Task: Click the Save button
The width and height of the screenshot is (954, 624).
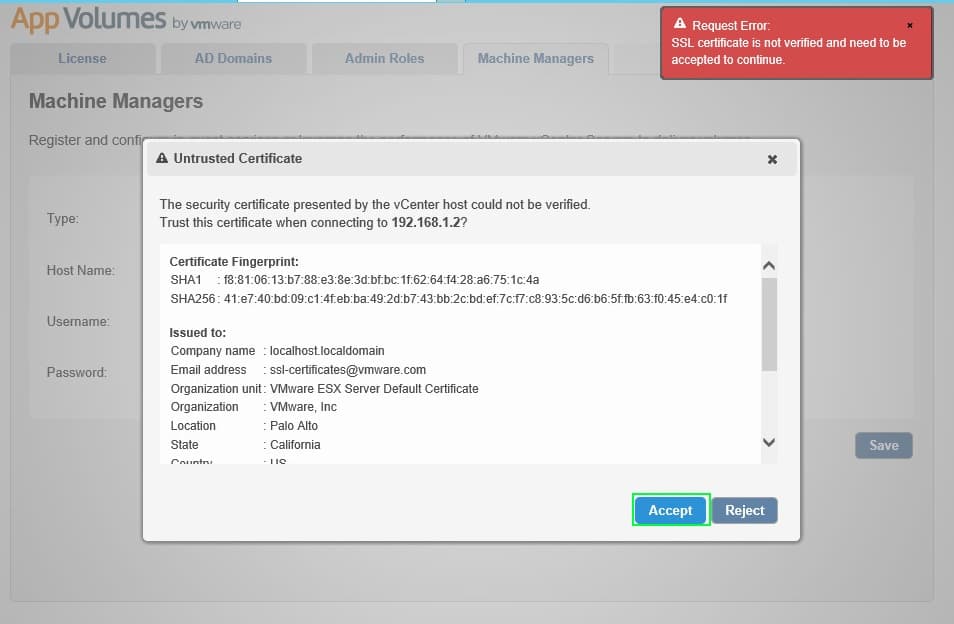Action: (x=883, y=445)
